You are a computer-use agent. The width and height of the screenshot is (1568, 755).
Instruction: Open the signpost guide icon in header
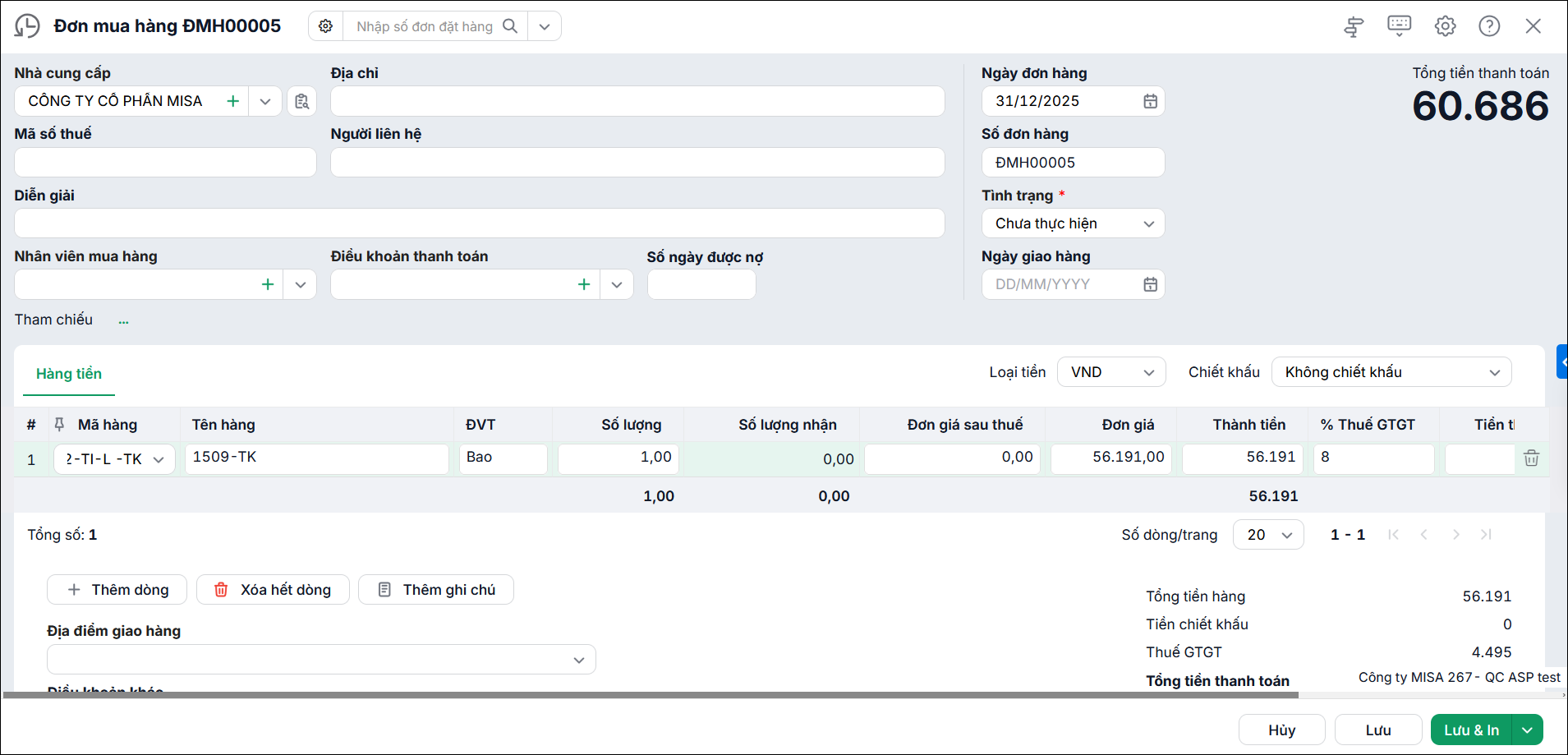(1354, 26)
